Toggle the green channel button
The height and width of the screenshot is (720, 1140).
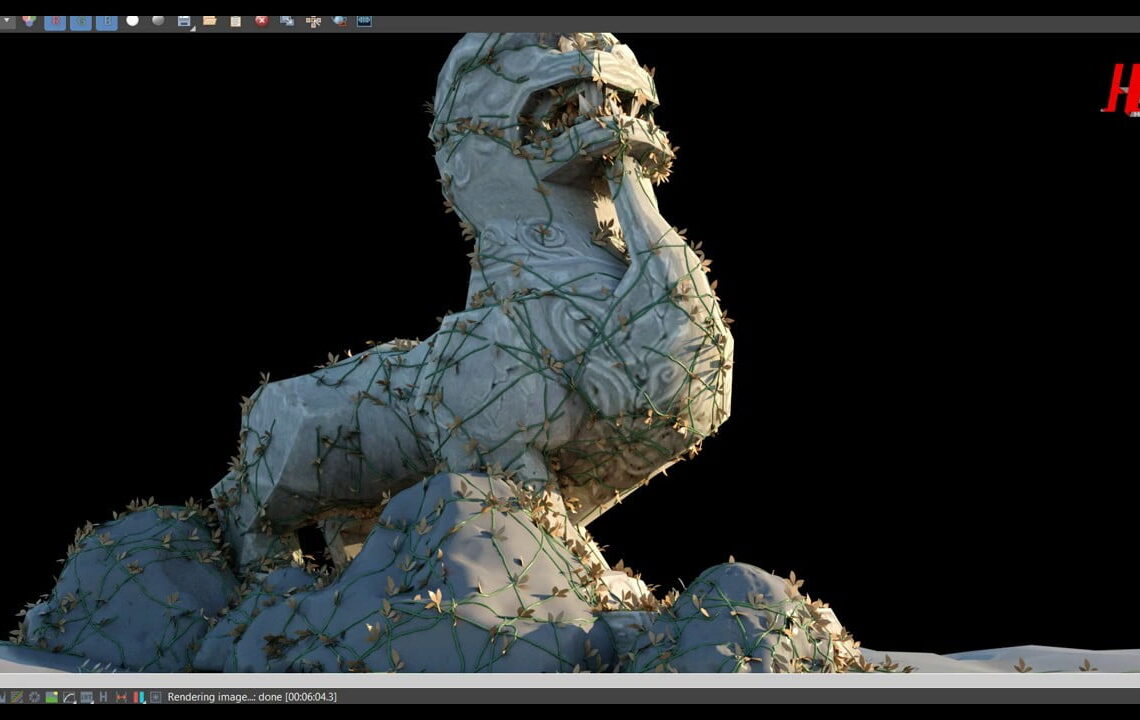tap(81, 22)
